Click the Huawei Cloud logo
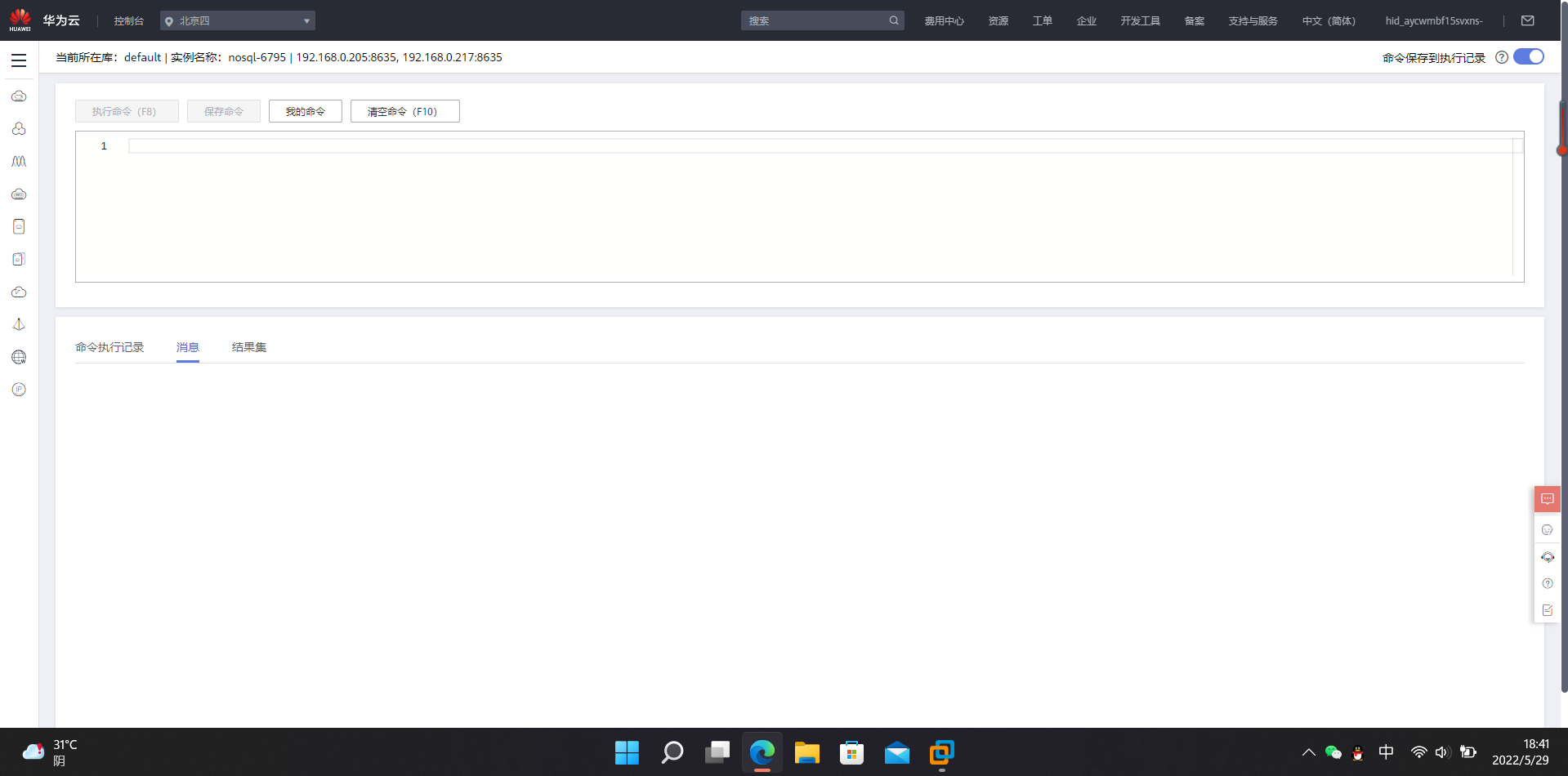Image resolution: width=1568 pixels, height=776 pixels. tap(20, 20)
